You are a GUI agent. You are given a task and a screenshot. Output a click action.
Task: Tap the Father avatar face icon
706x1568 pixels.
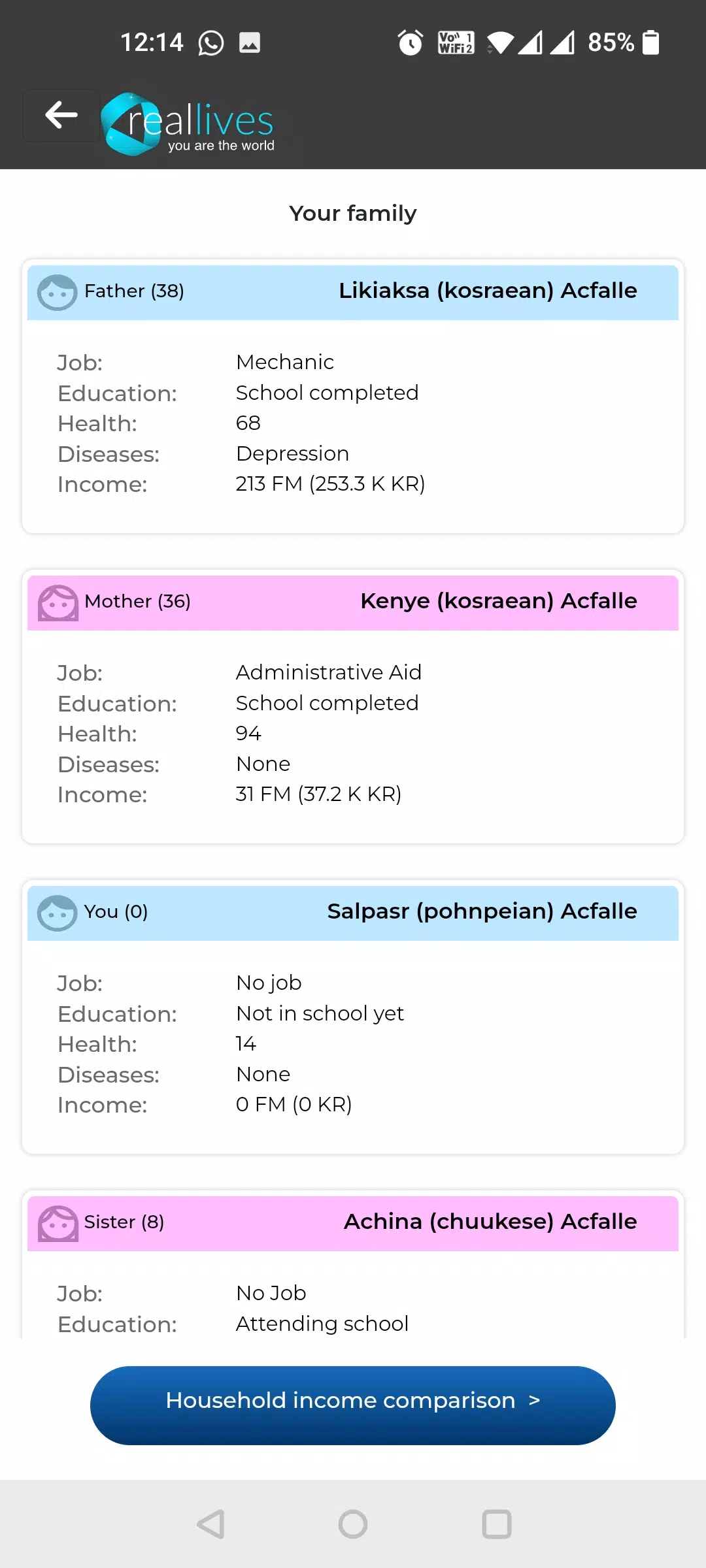click(x=57, y=292)
